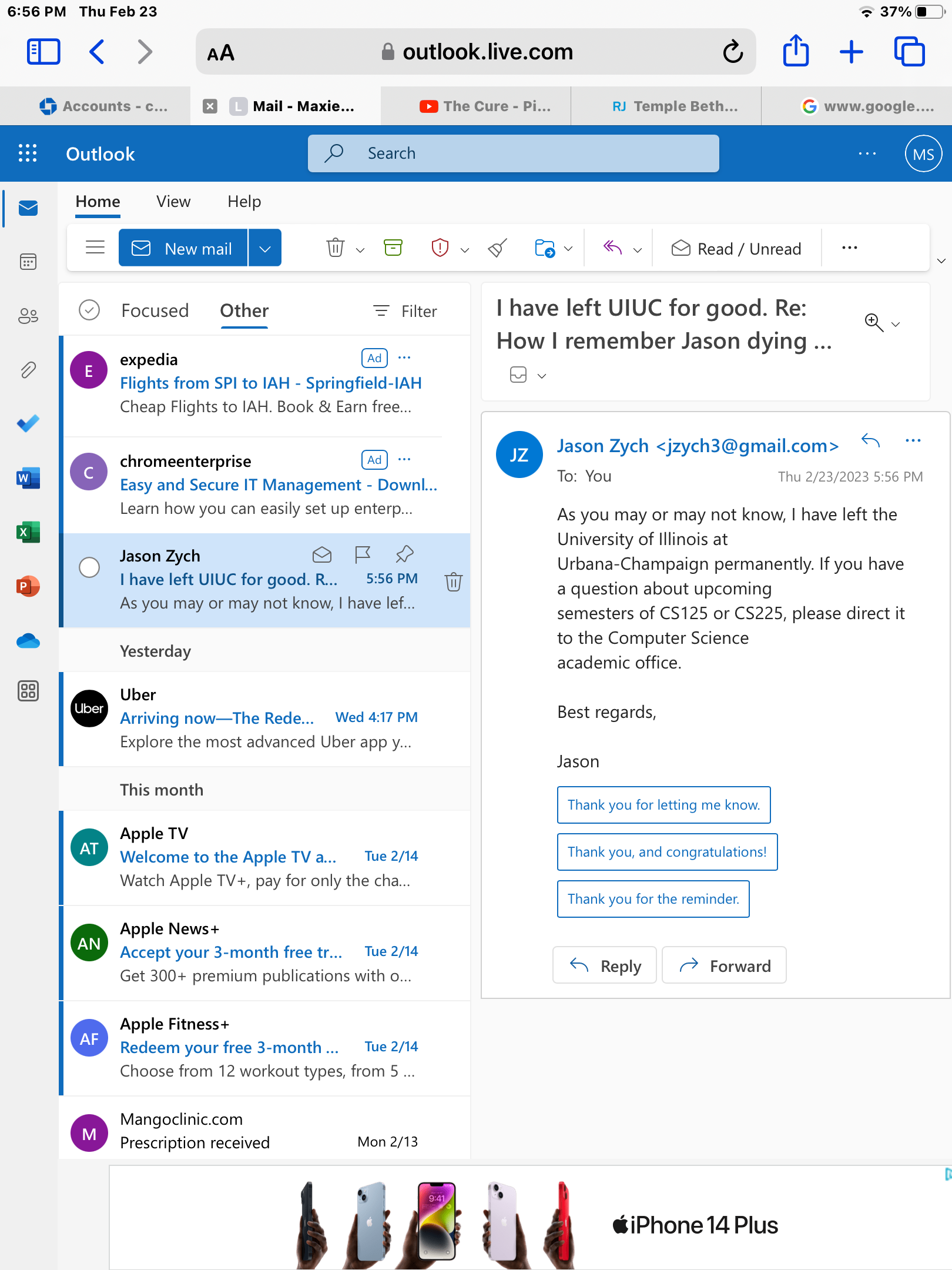The width and height of the screenshot is (952, 1270).
Task: Open To Do checkmark app
Action: (x=28, y=424)
